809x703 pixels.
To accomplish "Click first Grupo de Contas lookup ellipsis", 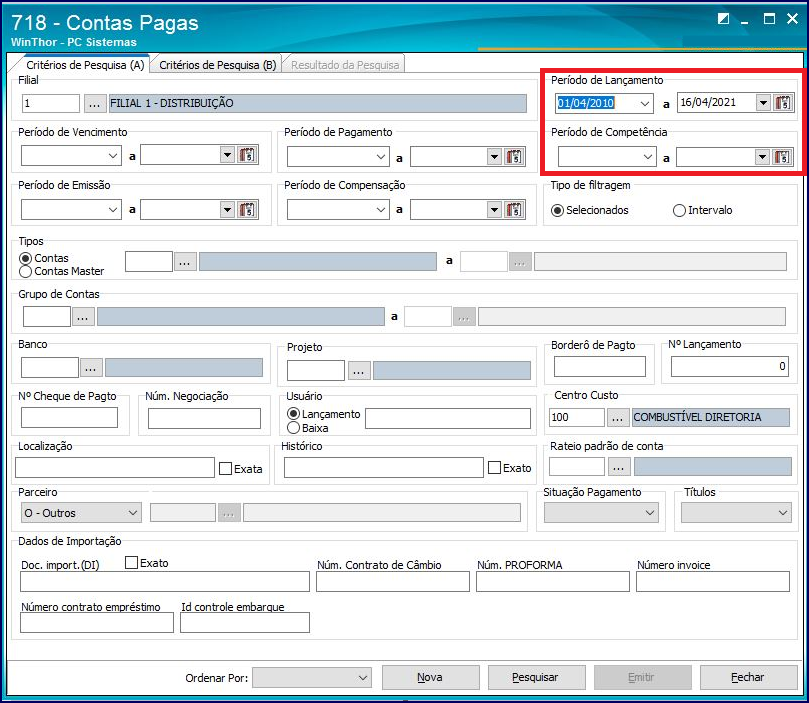I will 83,317.
